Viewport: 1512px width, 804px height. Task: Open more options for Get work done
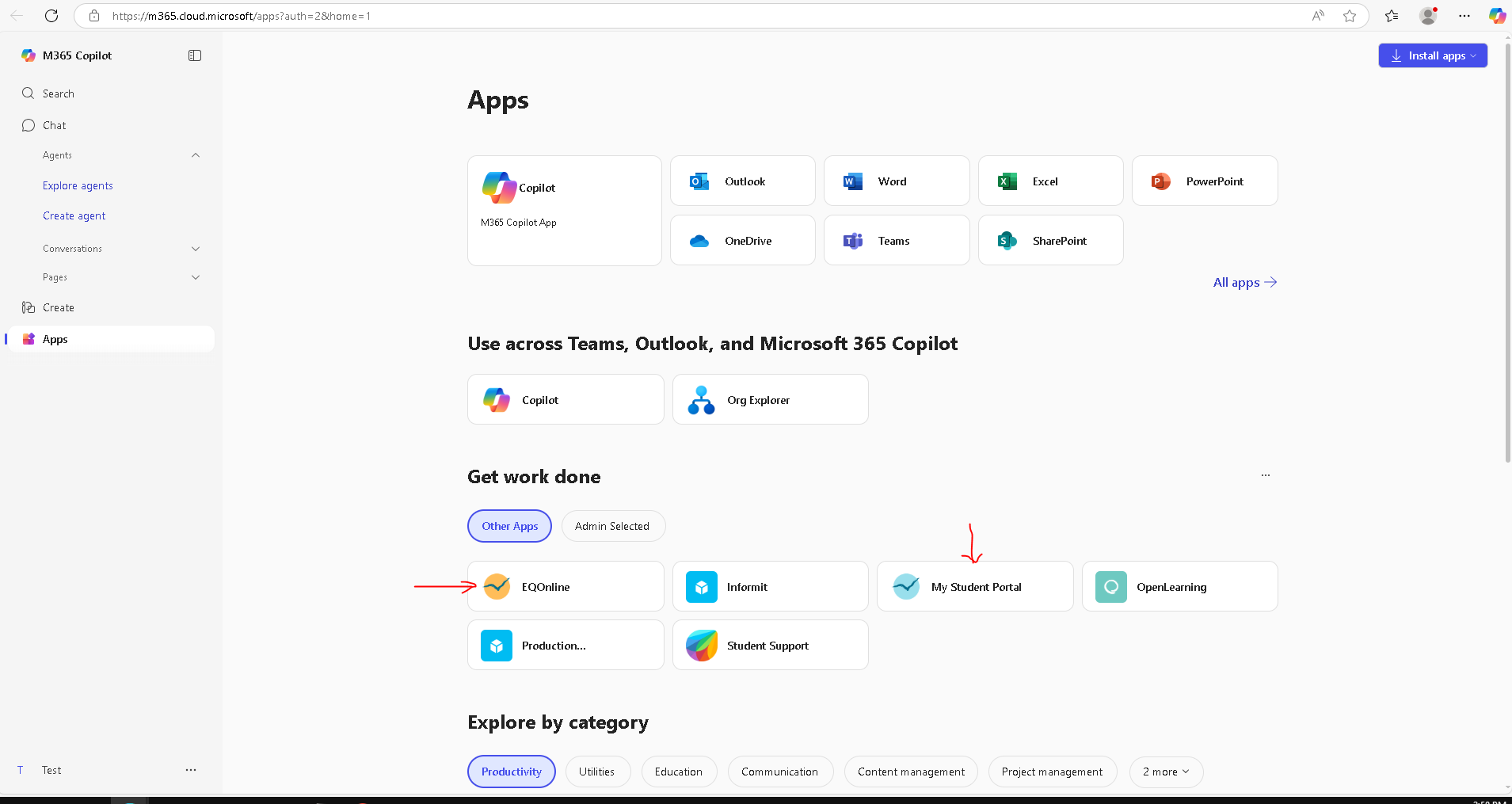pos(1266,475)
